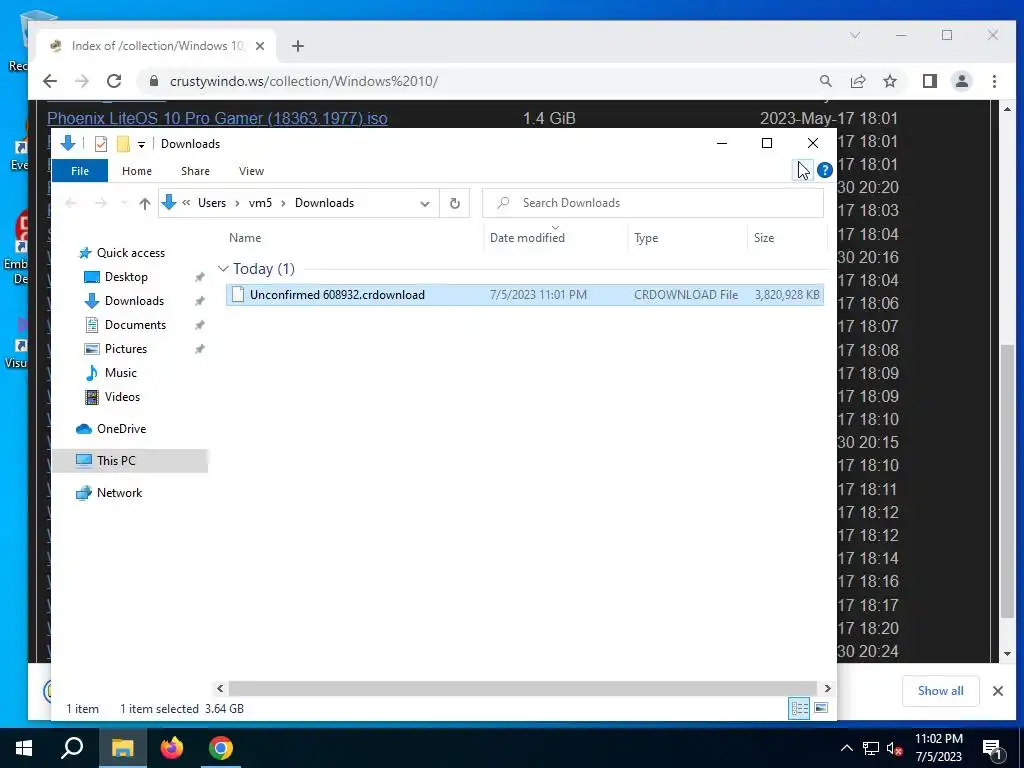
Task: Click Chrome Back button
Action: tap(50, 81)
